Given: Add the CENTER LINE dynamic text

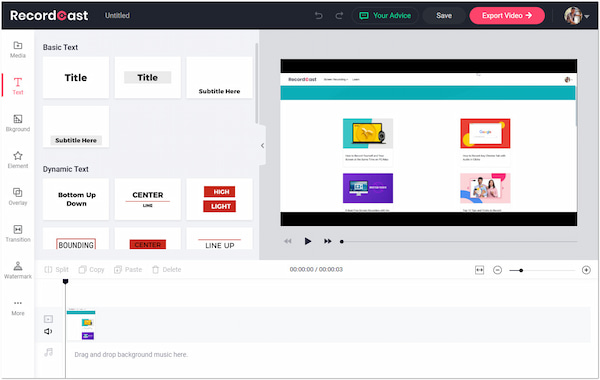Looking at the screenshot, I should [147, 199].
